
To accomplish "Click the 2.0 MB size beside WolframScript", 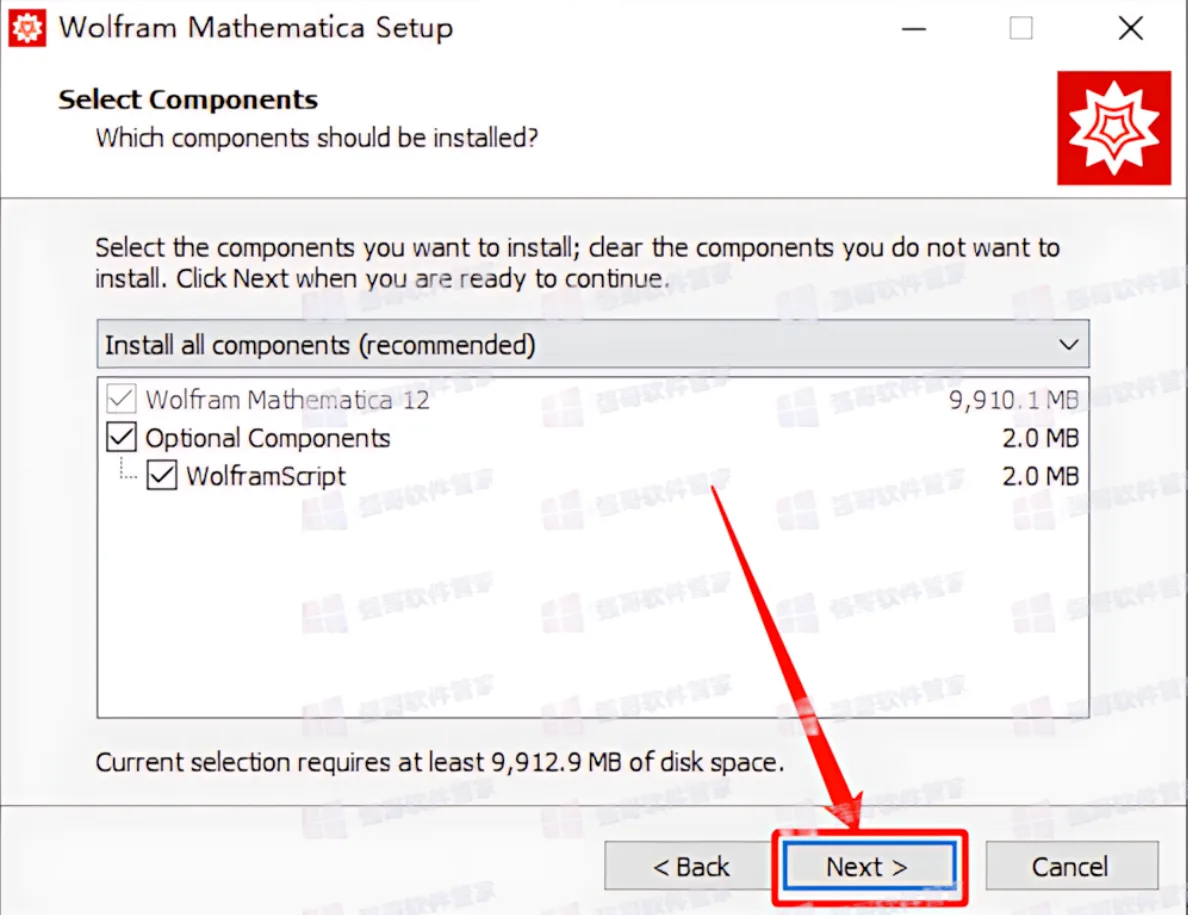I will click(1040, 476).
